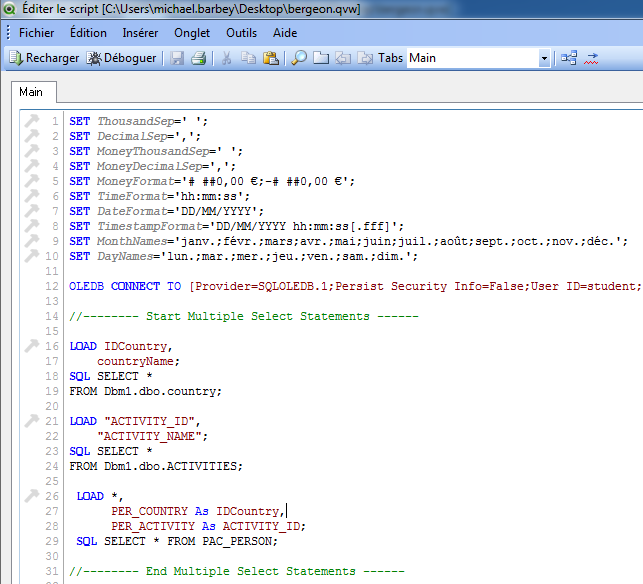The height and width of the screenshot is (584, 643).
Task: Click the wizard wand icon beside line 12
Action: 31,286
